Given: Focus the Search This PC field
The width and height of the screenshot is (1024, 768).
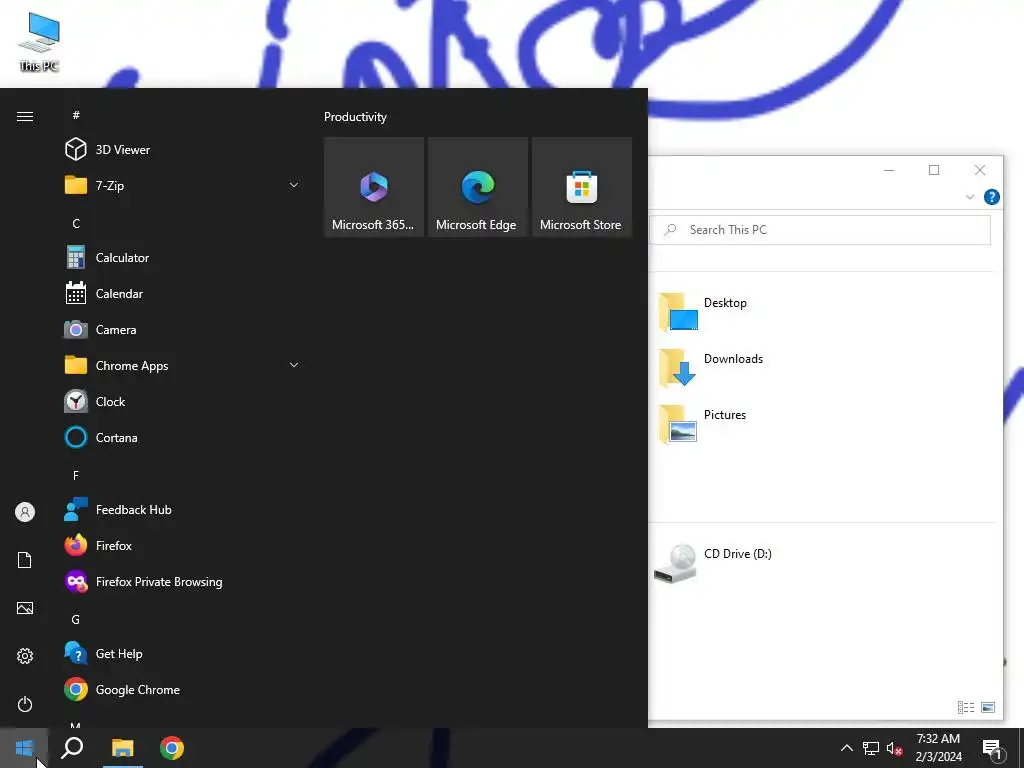Looking at the screenshot, I should click(820, 230).
